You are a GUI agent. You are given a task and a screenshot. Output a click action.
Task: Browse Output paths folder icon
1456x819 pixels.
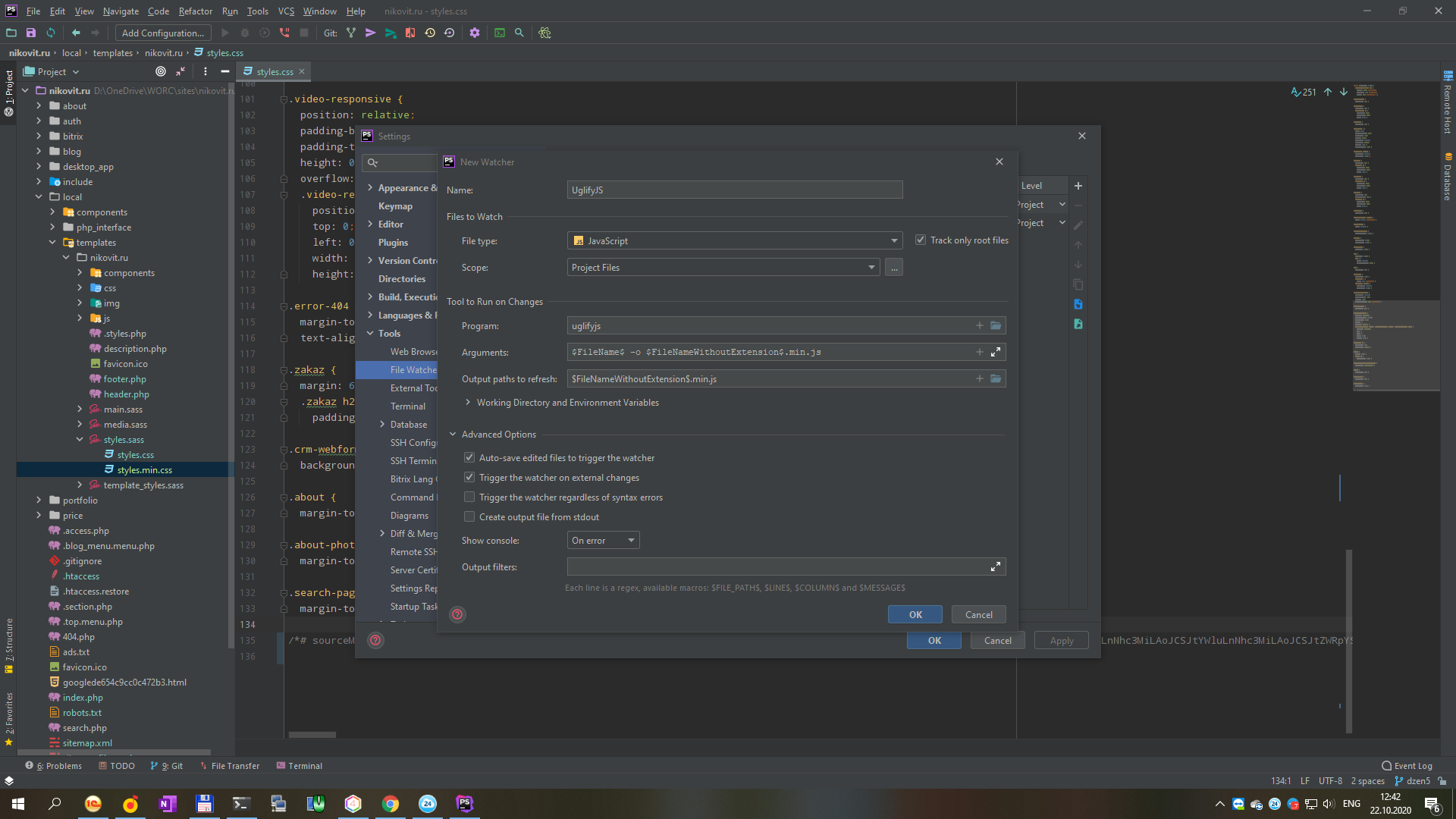pos(996,378)
